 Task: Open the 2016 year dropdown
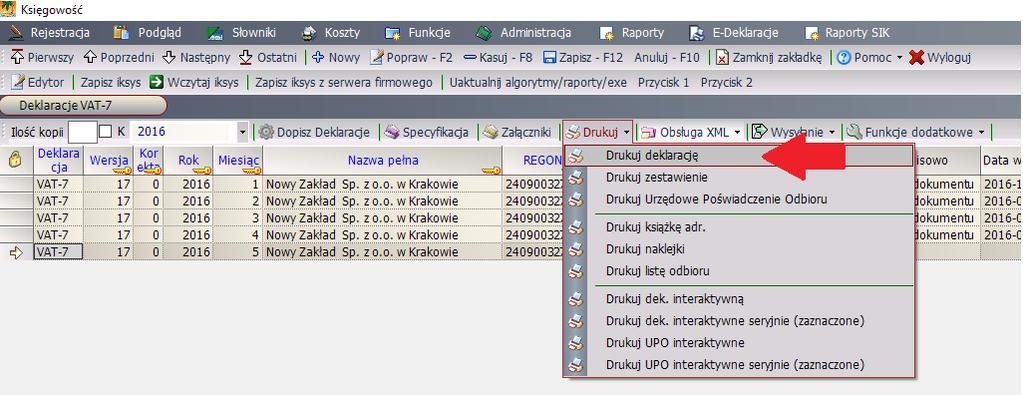coord(242,132)
